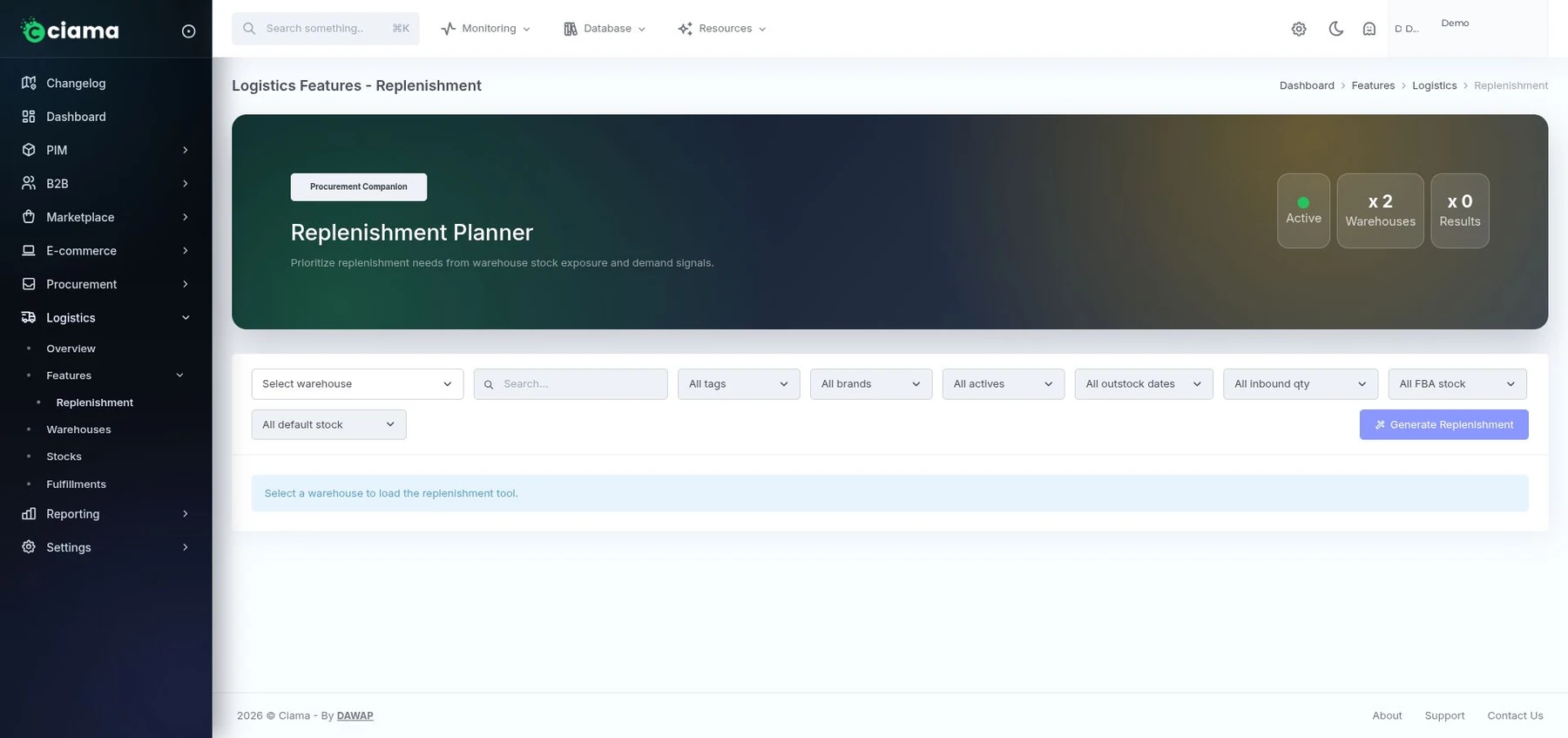Open the Database top menu
This screenshot has width=1568, height=738.
pyautogui.click(x=605, y=29)
